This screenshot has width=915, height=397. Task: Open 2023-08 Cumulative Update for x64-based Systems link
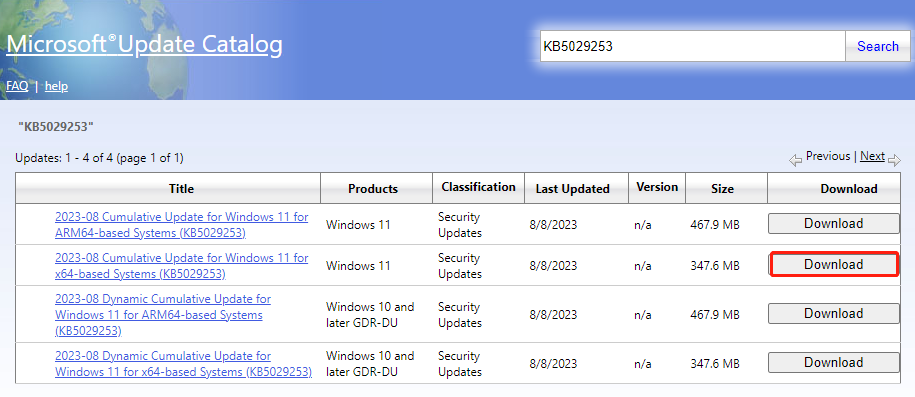click(x=181, y=266)
